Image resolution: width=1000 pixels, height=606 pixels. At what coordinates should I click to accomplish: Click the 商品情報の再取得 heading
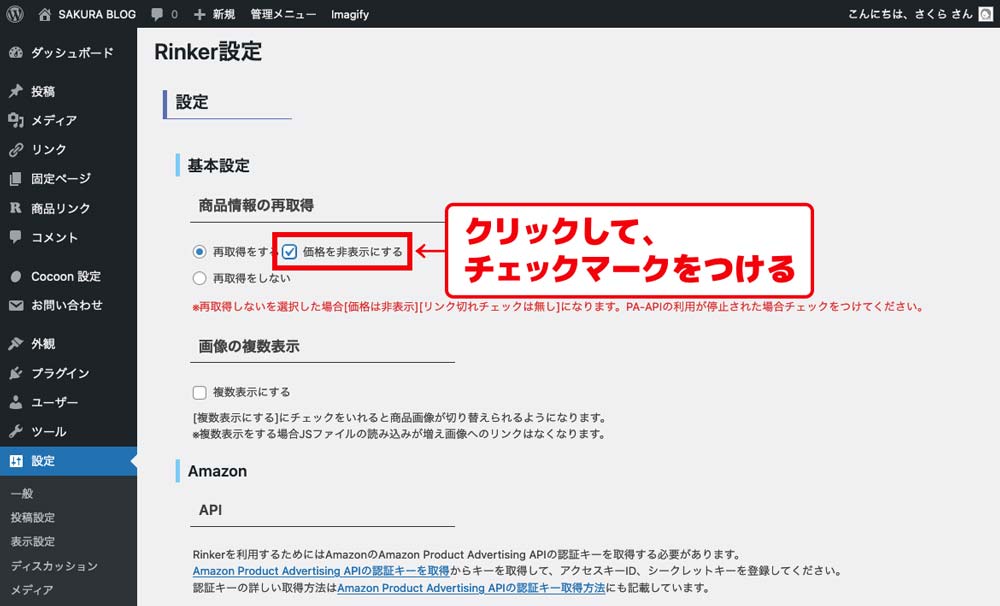(256, 205)
